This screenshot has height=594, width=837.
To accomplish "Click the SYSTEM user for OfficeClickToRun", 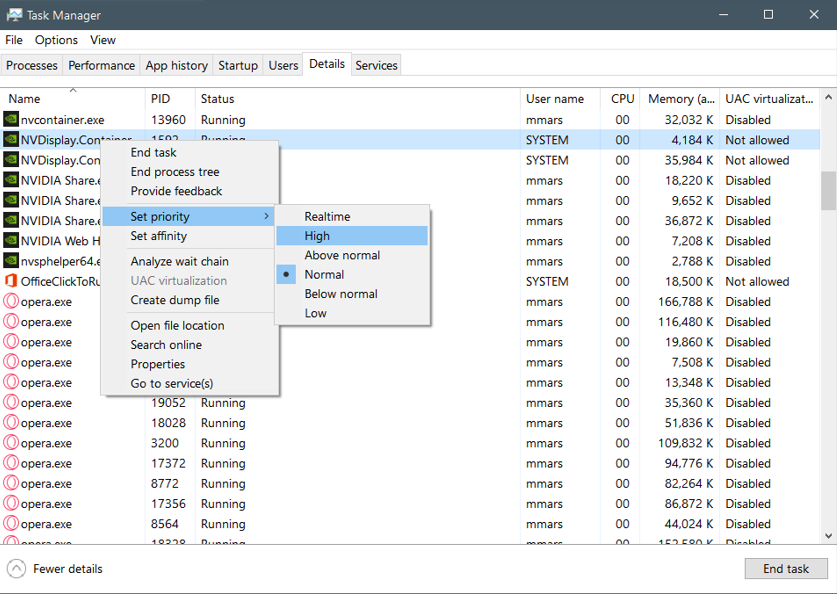I will point(547,281).
